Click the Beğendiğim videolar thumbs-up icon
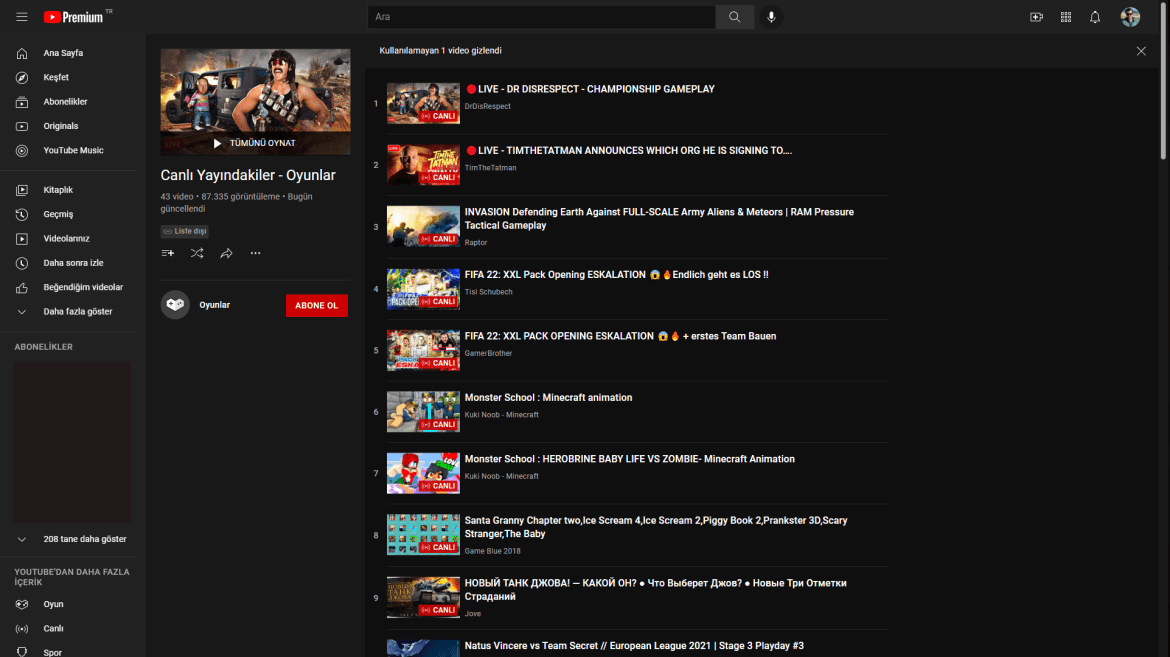 click(x=22, y=287)
